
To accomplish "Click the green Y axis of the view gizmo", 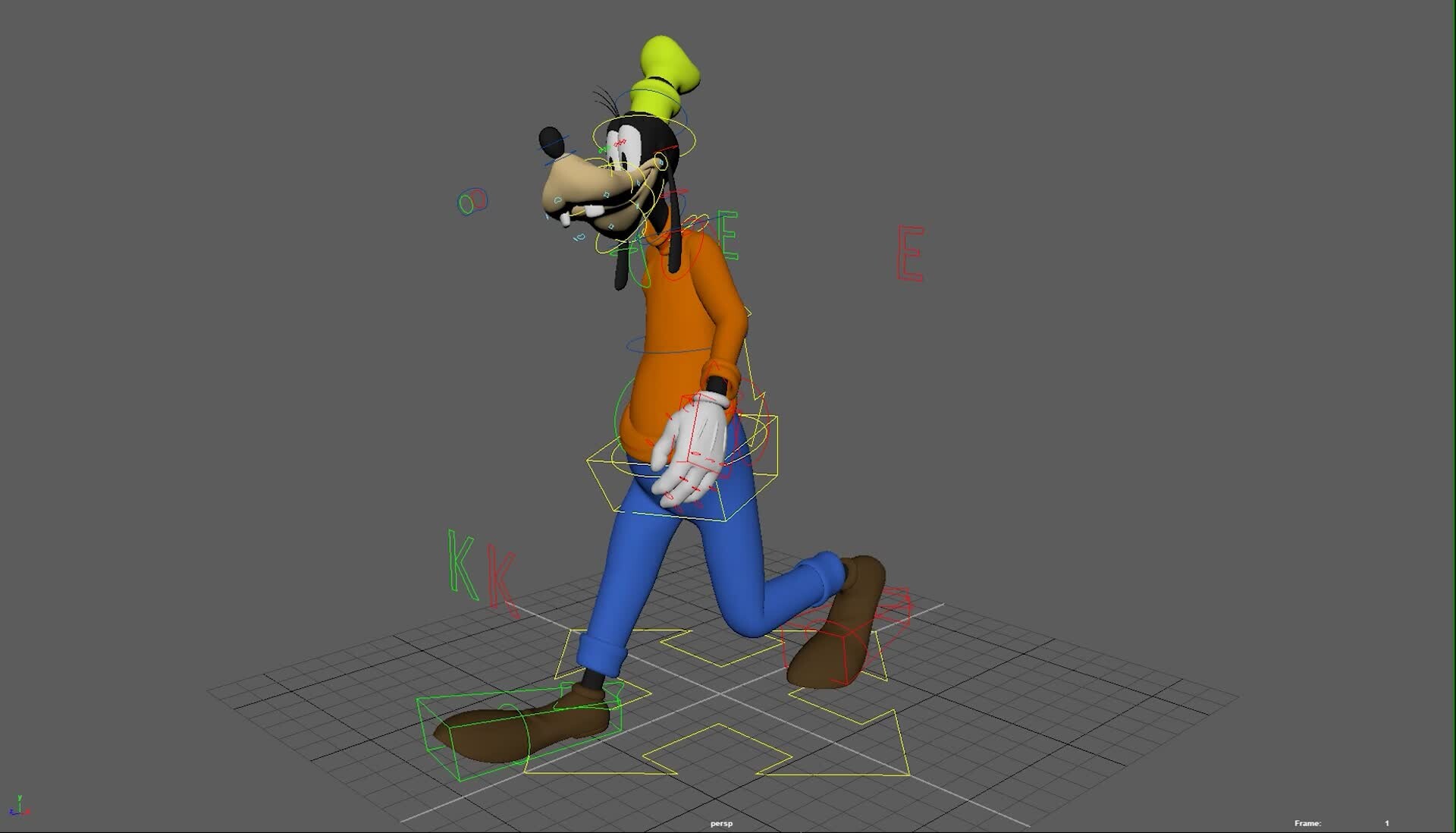I will click(x=20, y=799).
